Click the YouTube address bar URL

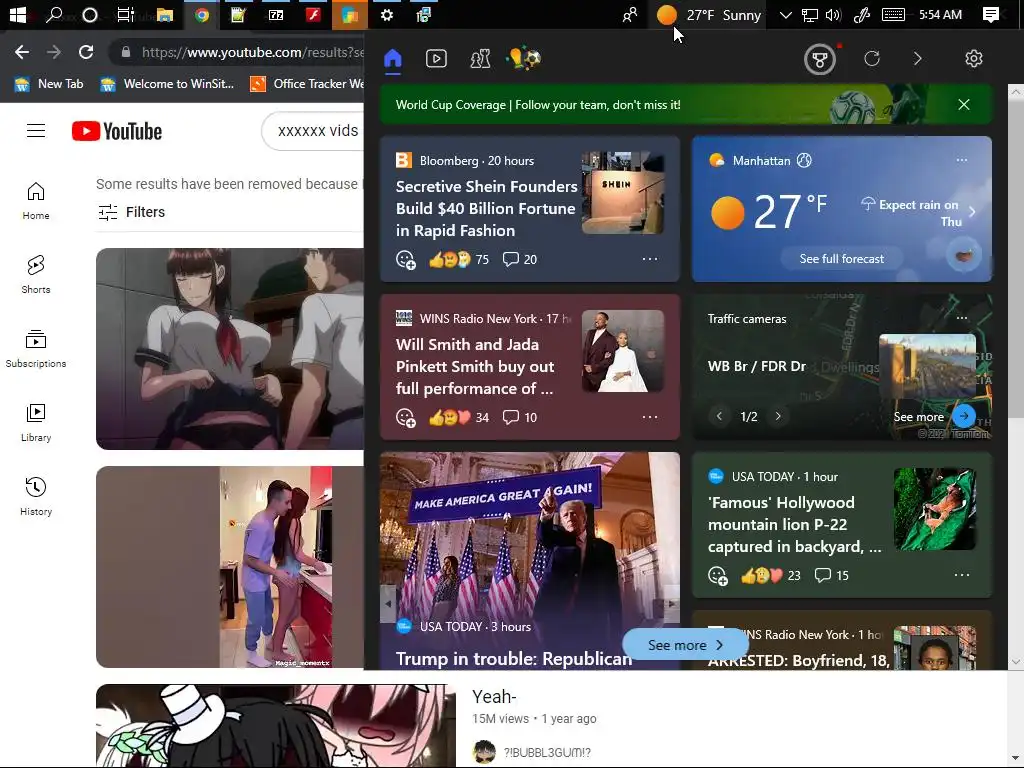coord(252,52)
